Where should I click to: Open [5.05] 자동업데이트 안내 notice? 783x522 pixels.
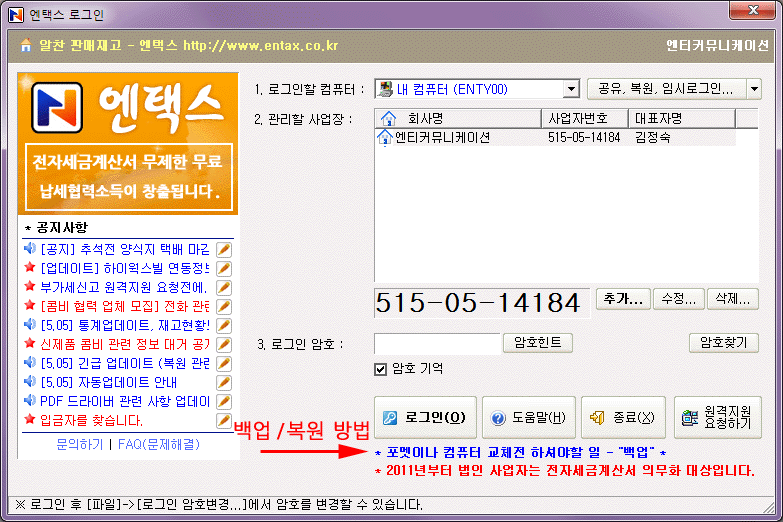[109, 382]
